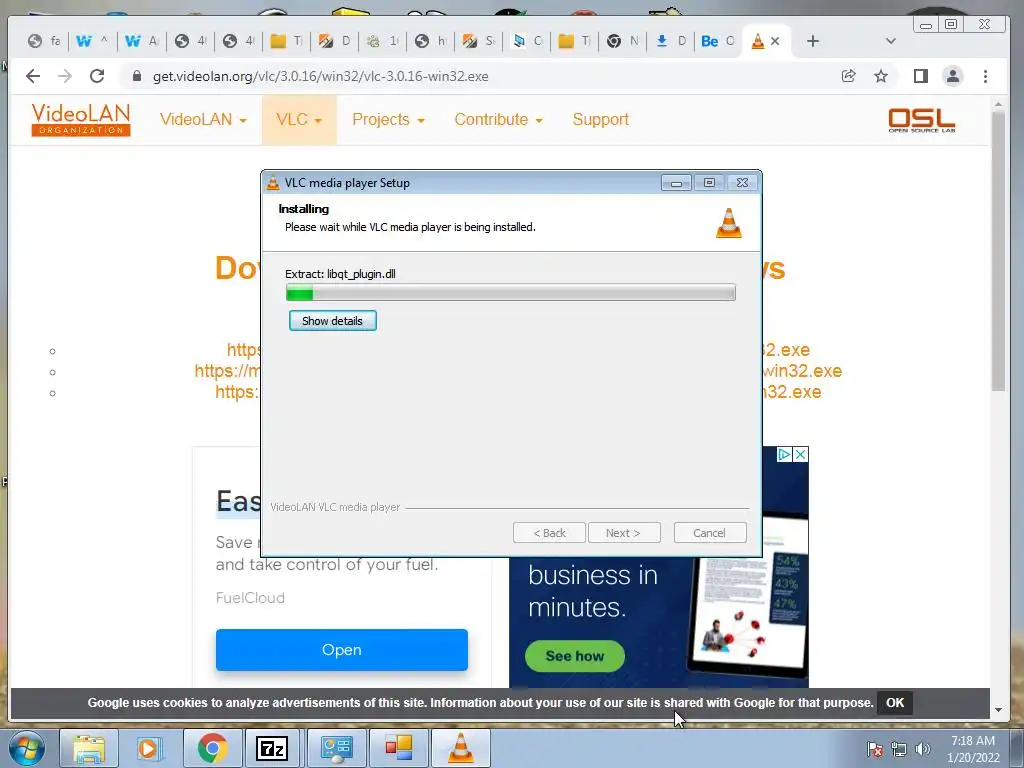
Task: Click the network tray icon
Action: coord(899,750)
